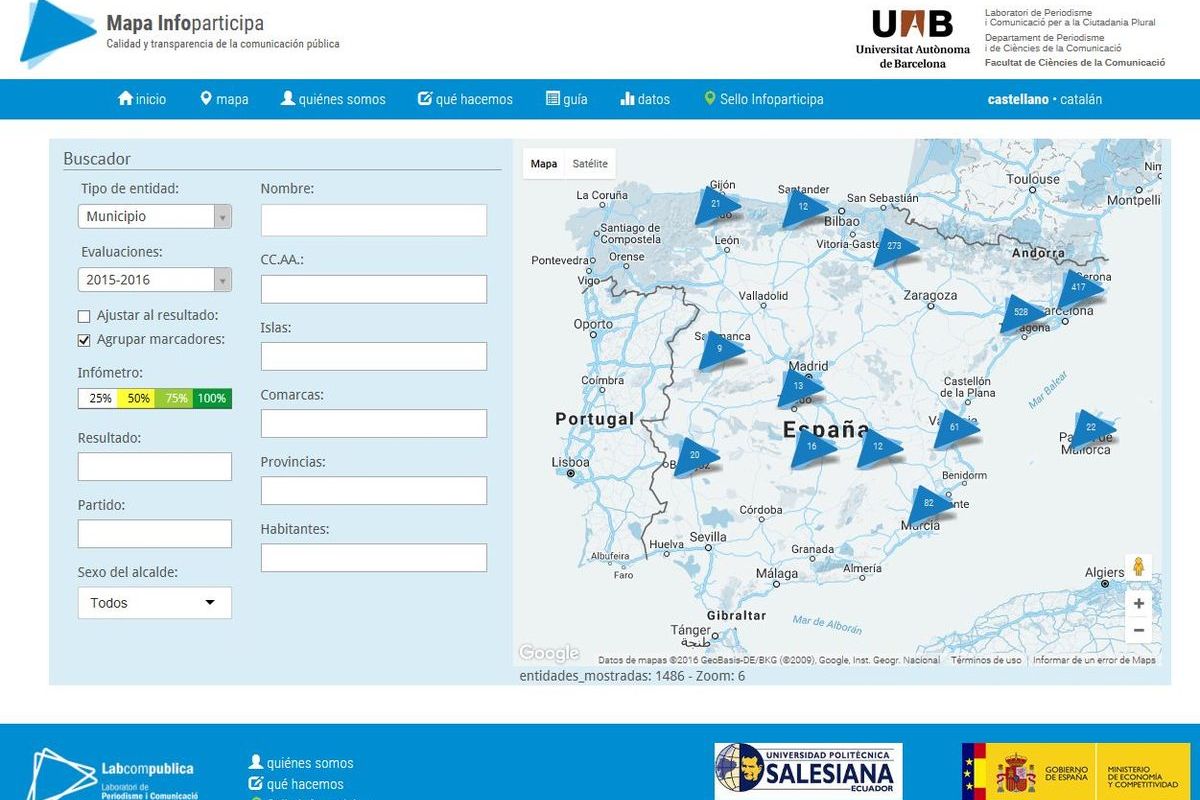Click the Nombre text input field
1200x800 pixels.
pyautogui.click(x=373, y=220)
